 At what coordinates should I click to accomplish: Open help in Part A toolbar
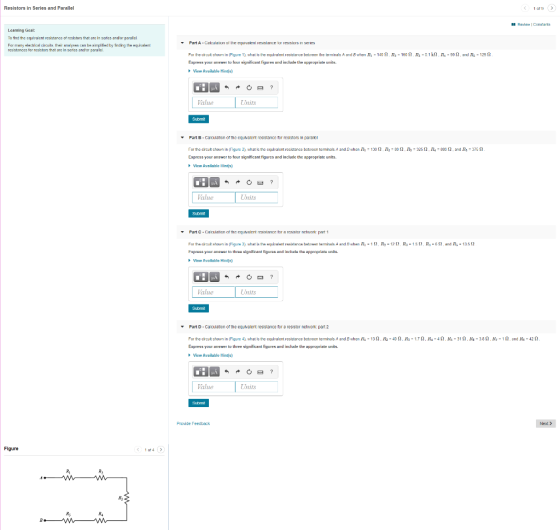tap(271, 88)
